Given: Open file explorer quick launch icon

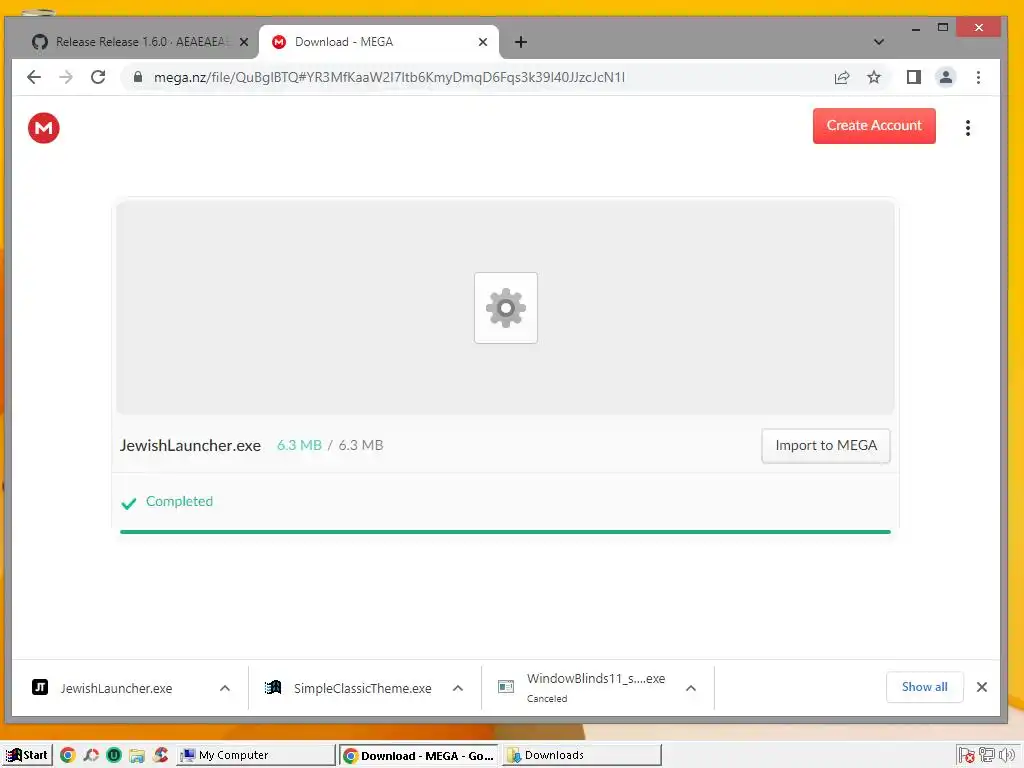Looking at the screenshot, I should click(136, 756).
